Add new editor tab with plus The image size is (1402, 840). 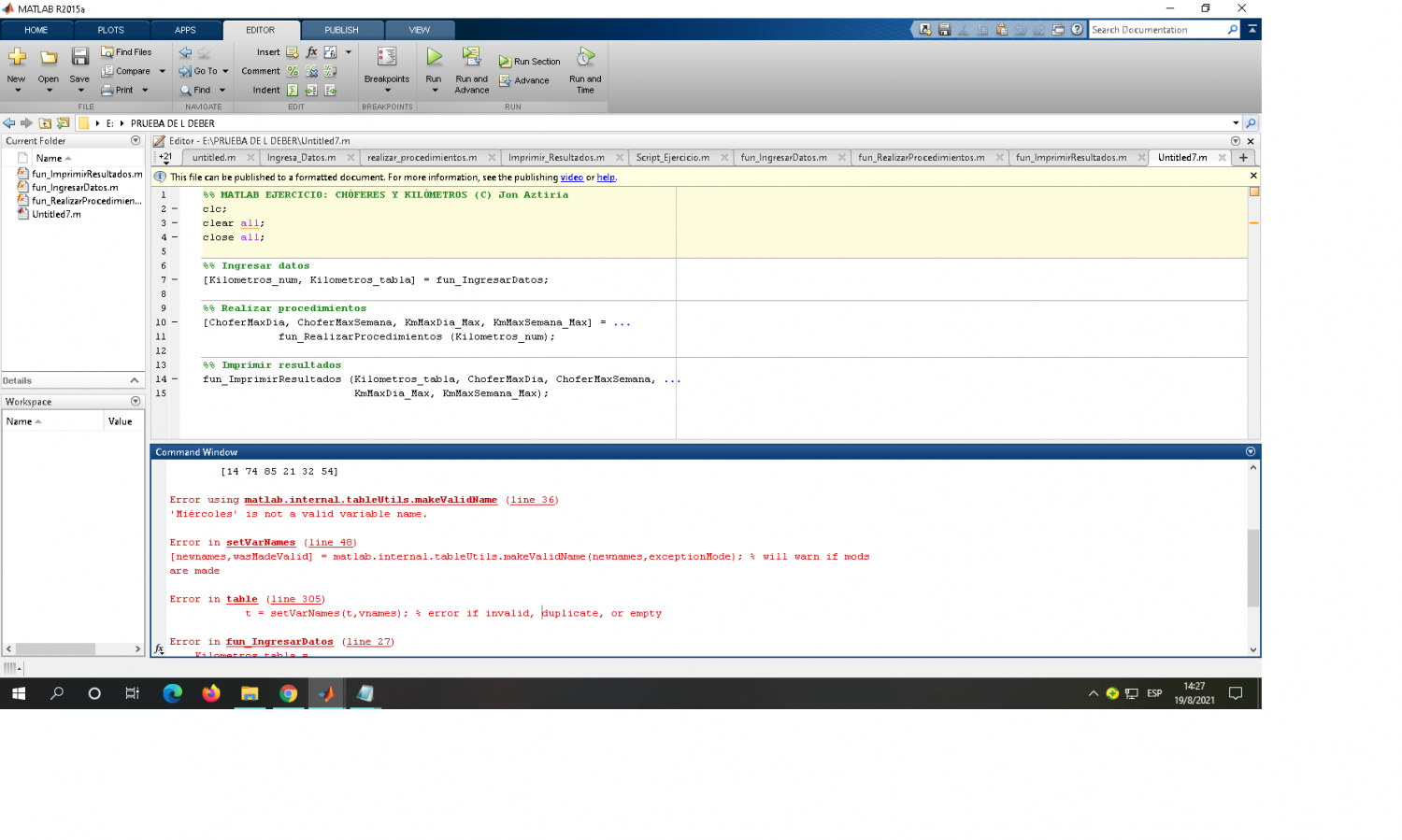pyautogui.click(x=1243, y=158)
